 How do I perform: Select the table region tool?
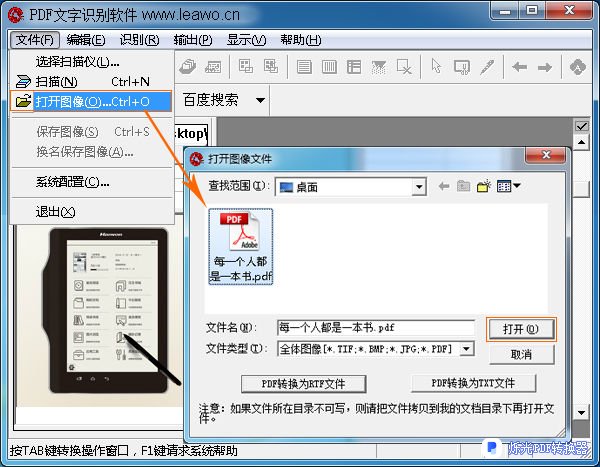pos(354,67)
